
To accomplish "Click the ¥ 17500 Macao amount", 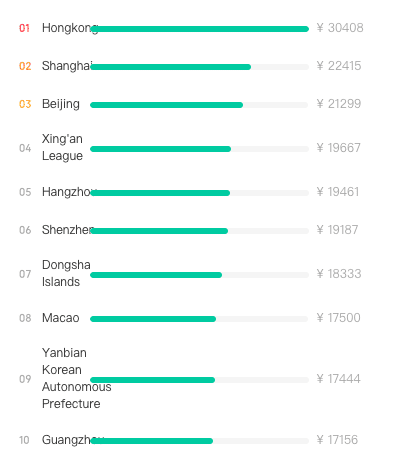I will [338, 318].
